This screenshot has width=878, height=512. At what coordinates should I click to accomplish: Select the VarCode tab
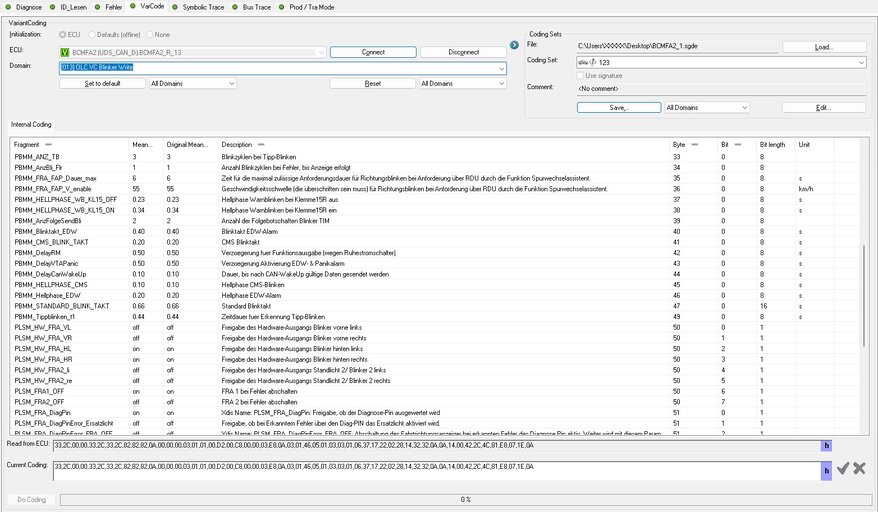point(147,6)
